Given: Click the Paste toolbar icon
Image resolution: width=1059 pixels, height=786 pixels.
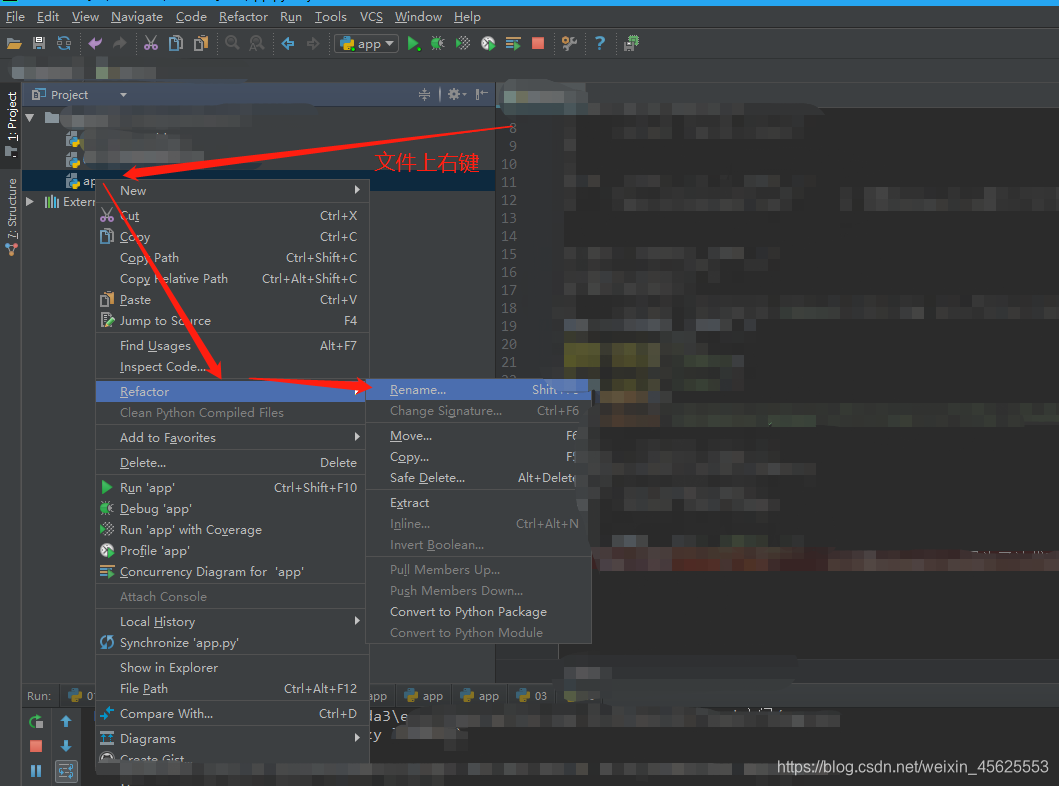Looking at the screenshot, I should 201,44.
